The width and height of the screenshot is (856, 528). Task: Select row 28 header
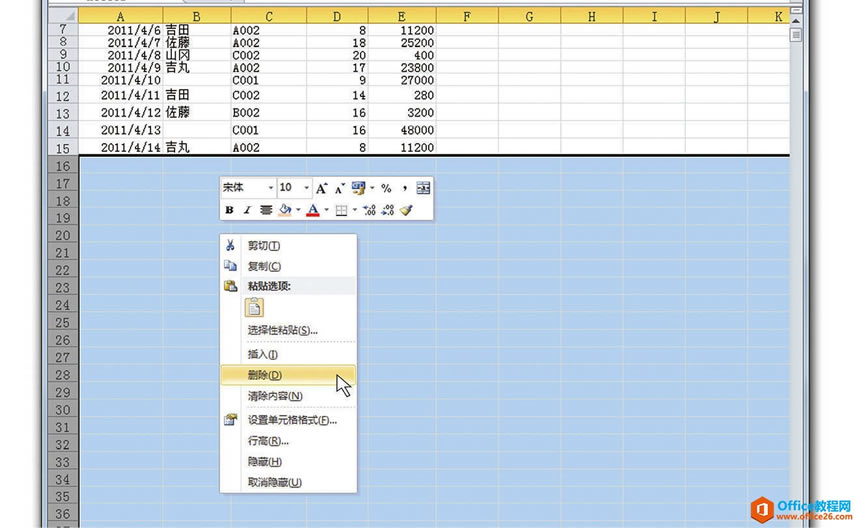coord(63,375)
